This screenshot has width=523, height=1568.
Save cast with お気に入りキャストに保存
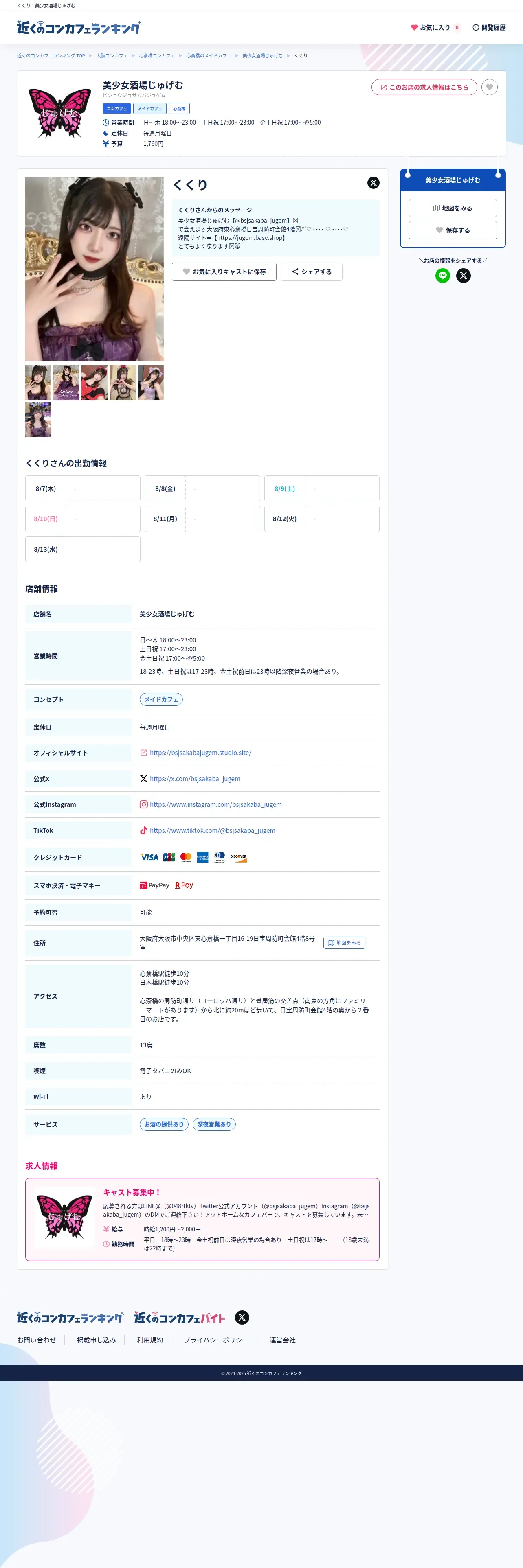coord(224,272)
